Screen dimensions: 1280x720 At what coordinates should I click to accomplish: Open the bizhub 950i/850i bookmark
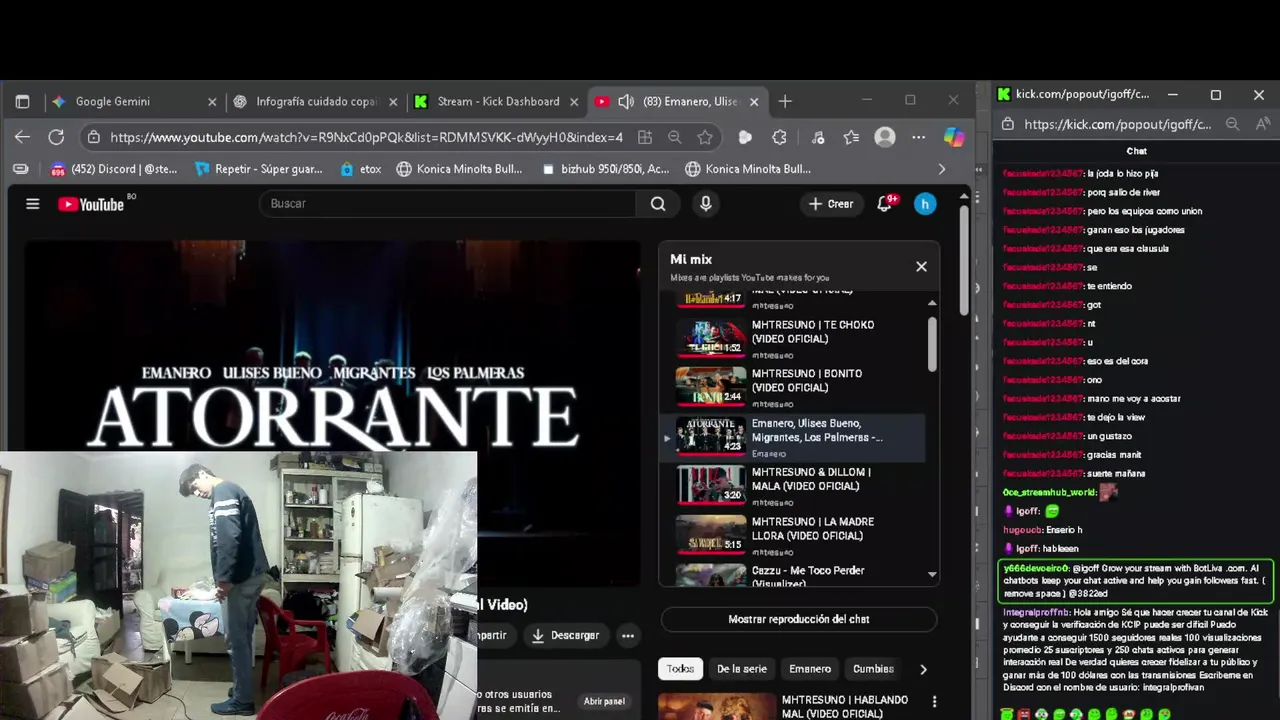click(x=605, y=169)
